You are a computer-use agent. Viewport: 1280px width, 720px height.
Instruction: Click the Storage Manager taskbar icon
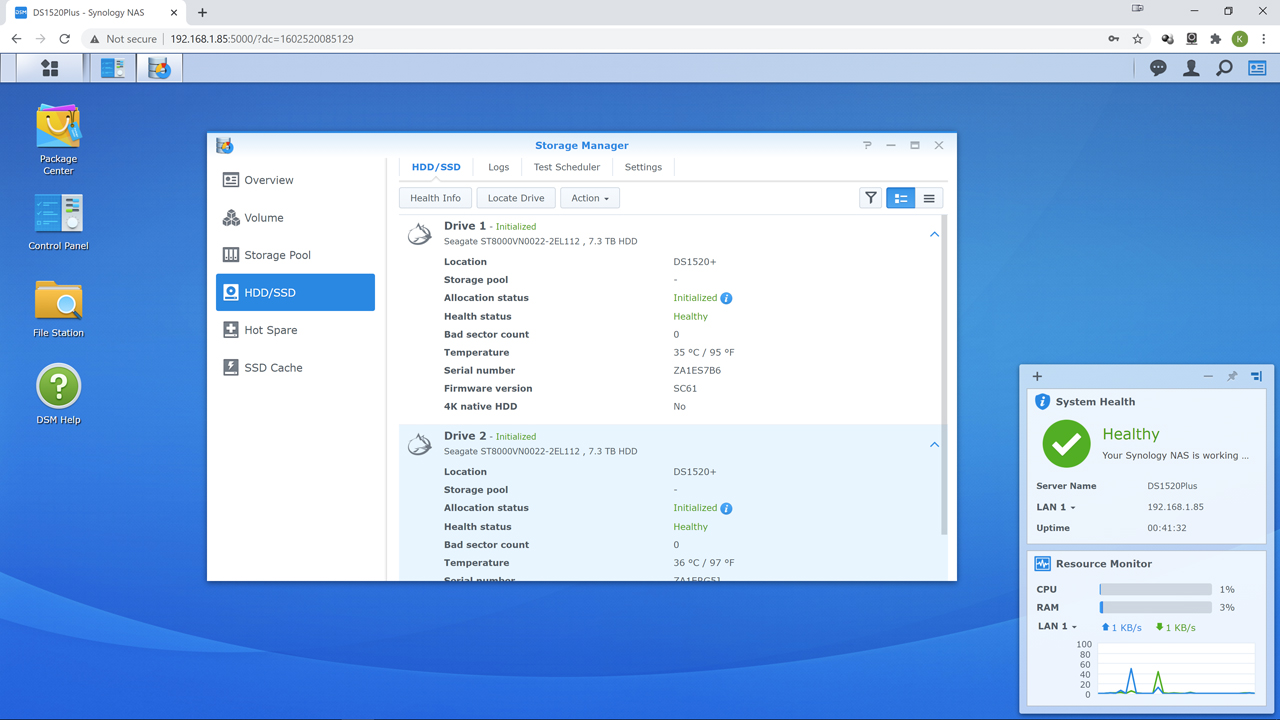(x=159, y=68)
